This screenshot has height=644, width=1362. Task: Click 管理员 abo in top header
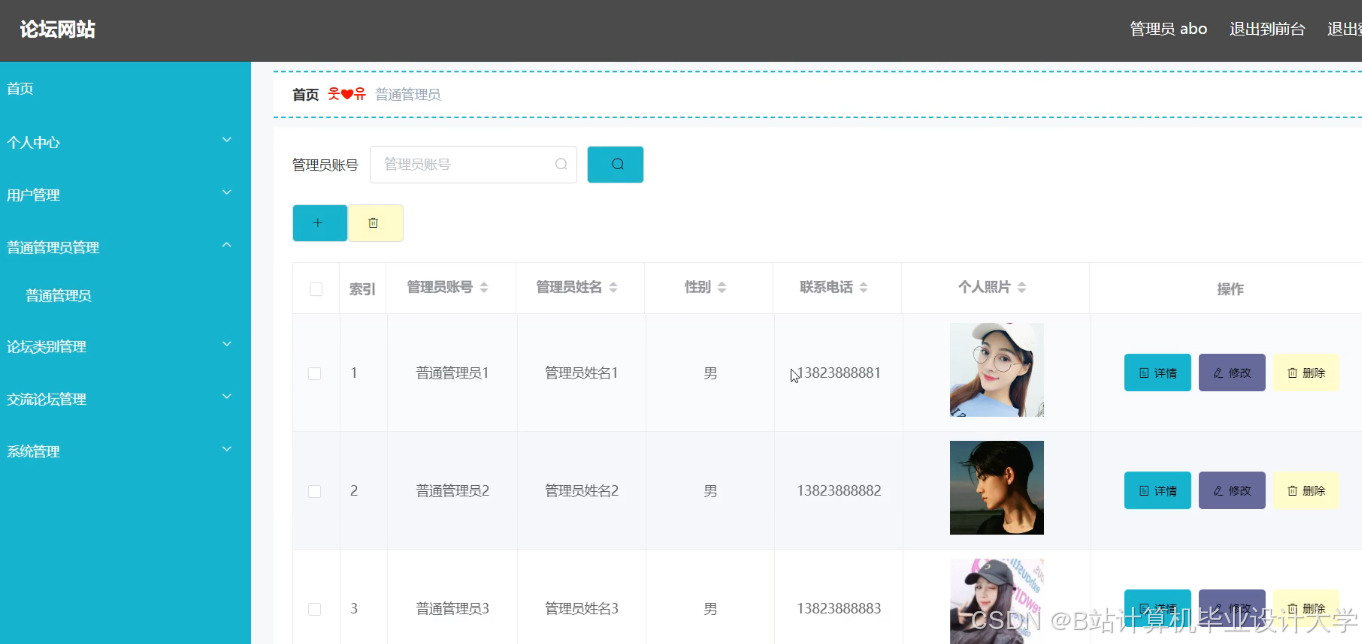click(1168, 29)
